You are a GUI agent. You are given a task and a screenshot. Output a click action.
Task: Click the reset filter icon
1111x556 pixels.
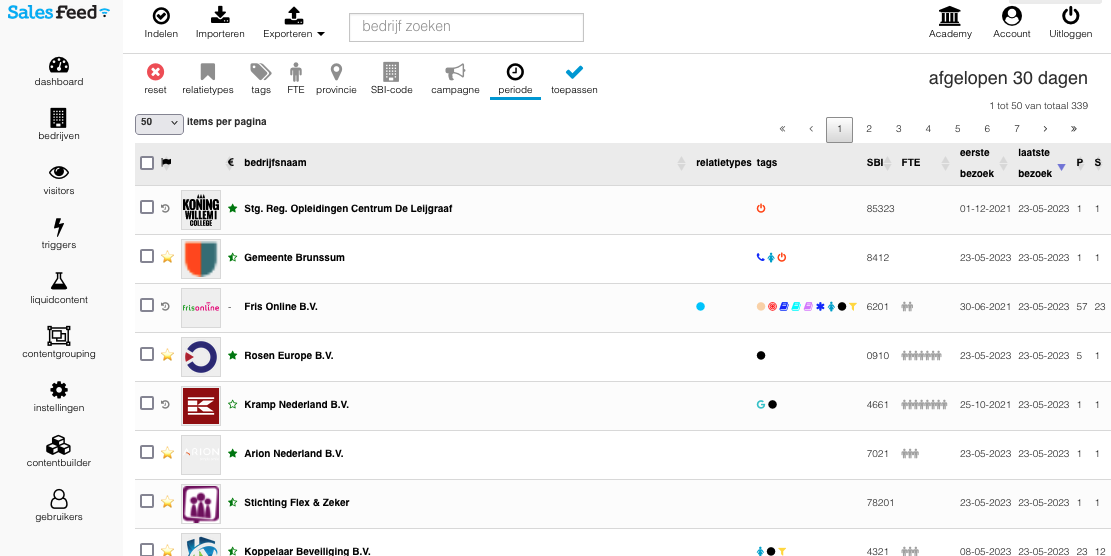pyautogui.click(x=155, y=72)
